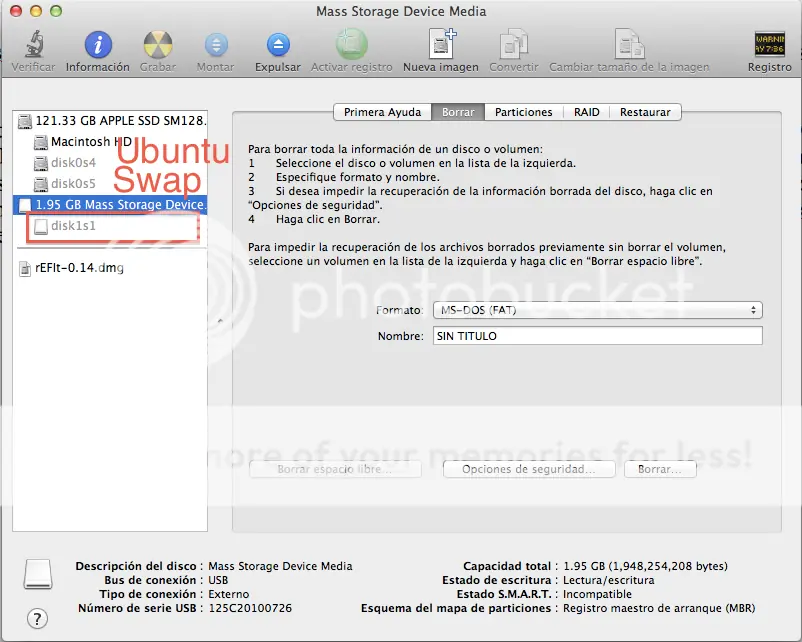This screenshot has height=642, width=802.
Task: Open the Información toolbar icon
Action: [98, 45]
